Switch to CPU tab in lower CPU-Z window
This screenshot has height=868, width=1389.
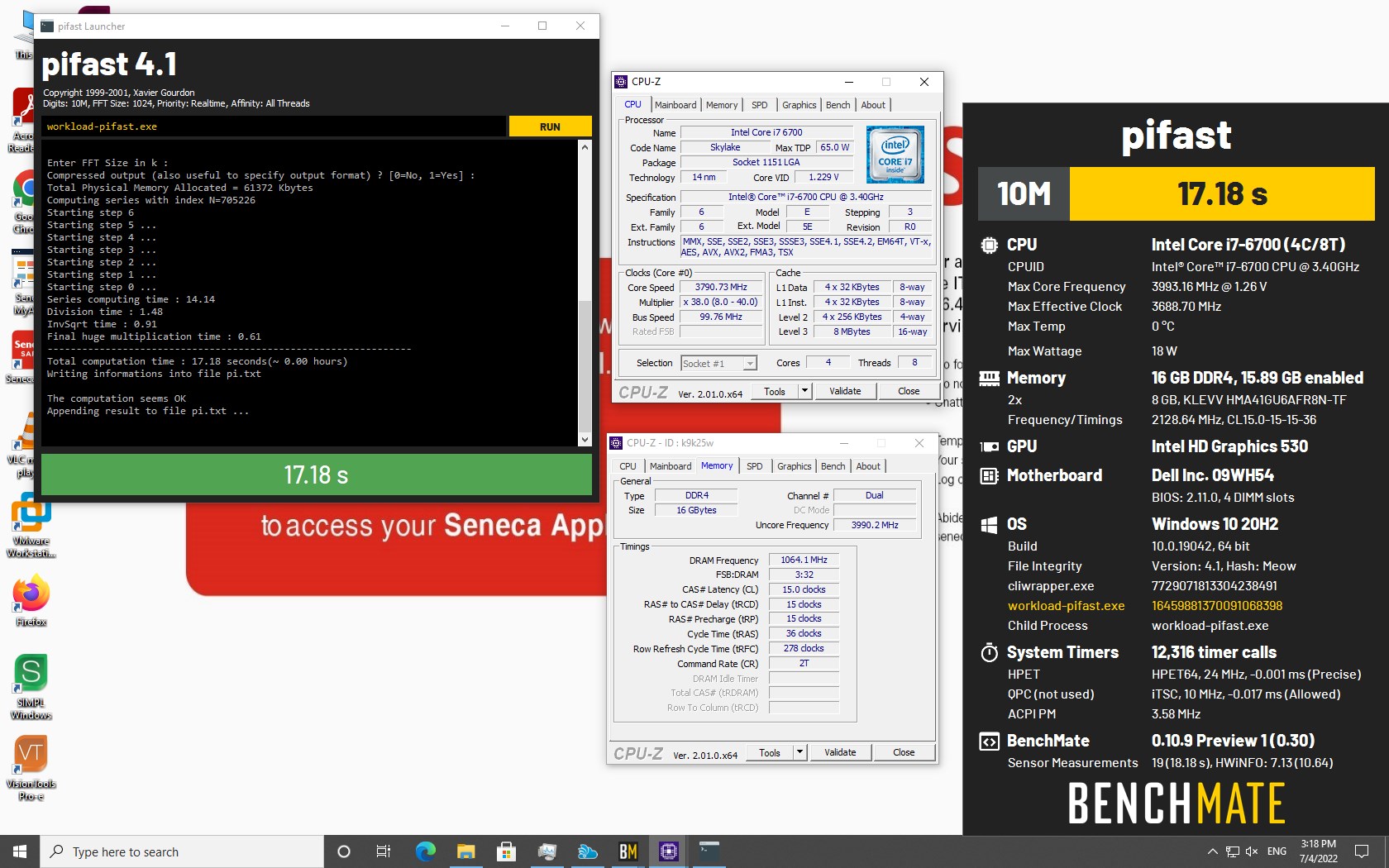[x=628, y=466]
